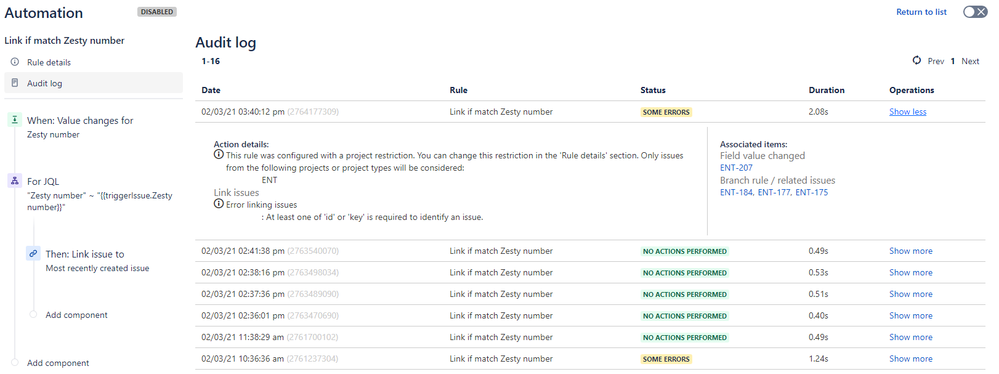Click the green trigger icon for Value changes
The height and width of the screenshot is (374, 999).
coord(15,120)
